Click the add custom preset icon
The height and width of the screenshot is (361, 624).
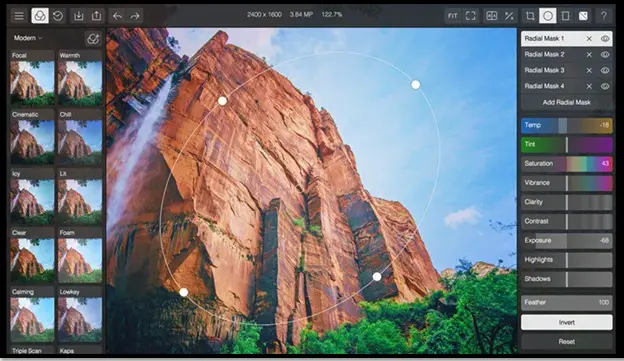coord(93,39)
